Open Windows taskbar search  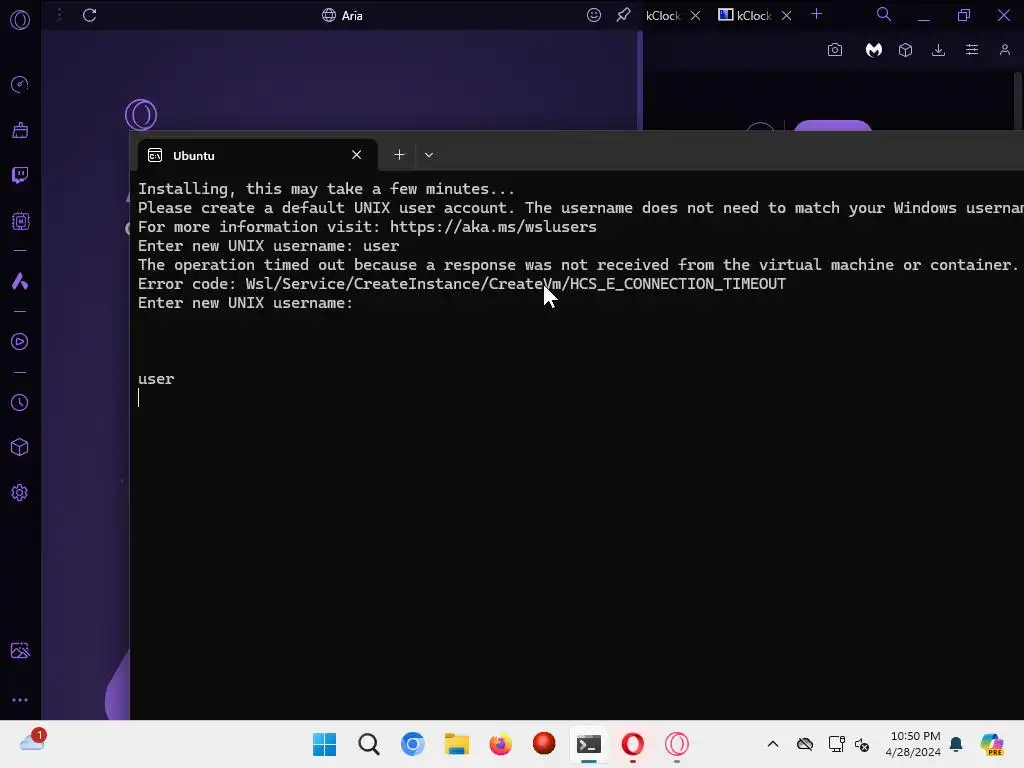368,744
